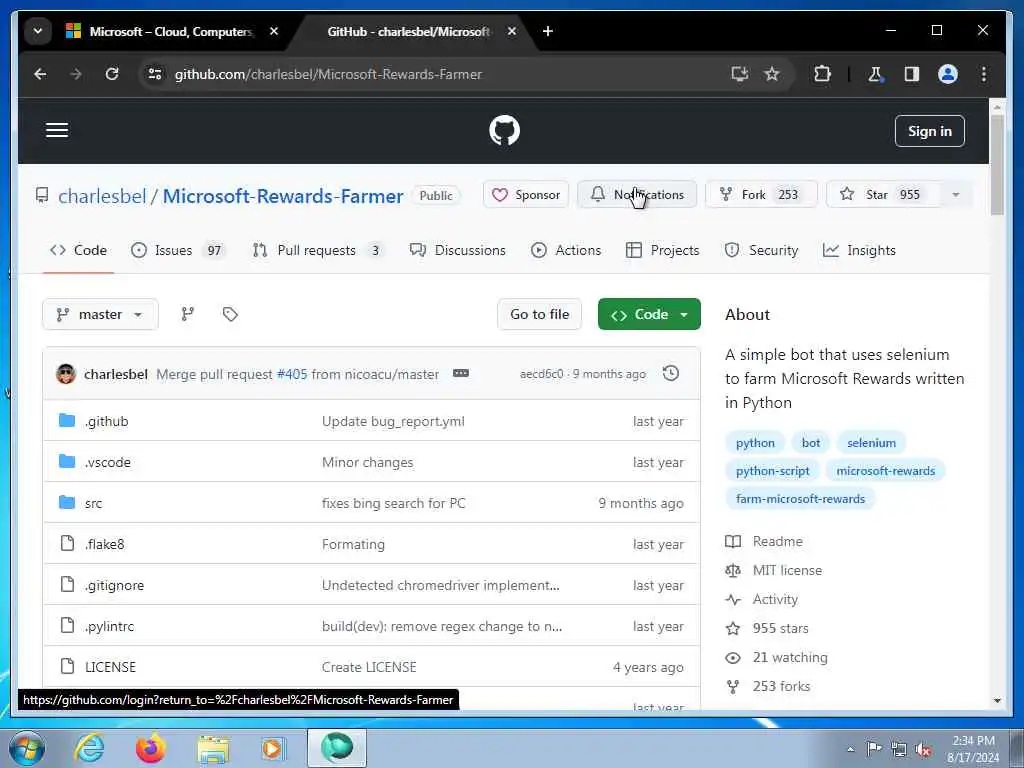The width and height of the screenshot is (1024, 768).
Task: Open commit aecd6c0 link
Action: click(x=541, y=374)
